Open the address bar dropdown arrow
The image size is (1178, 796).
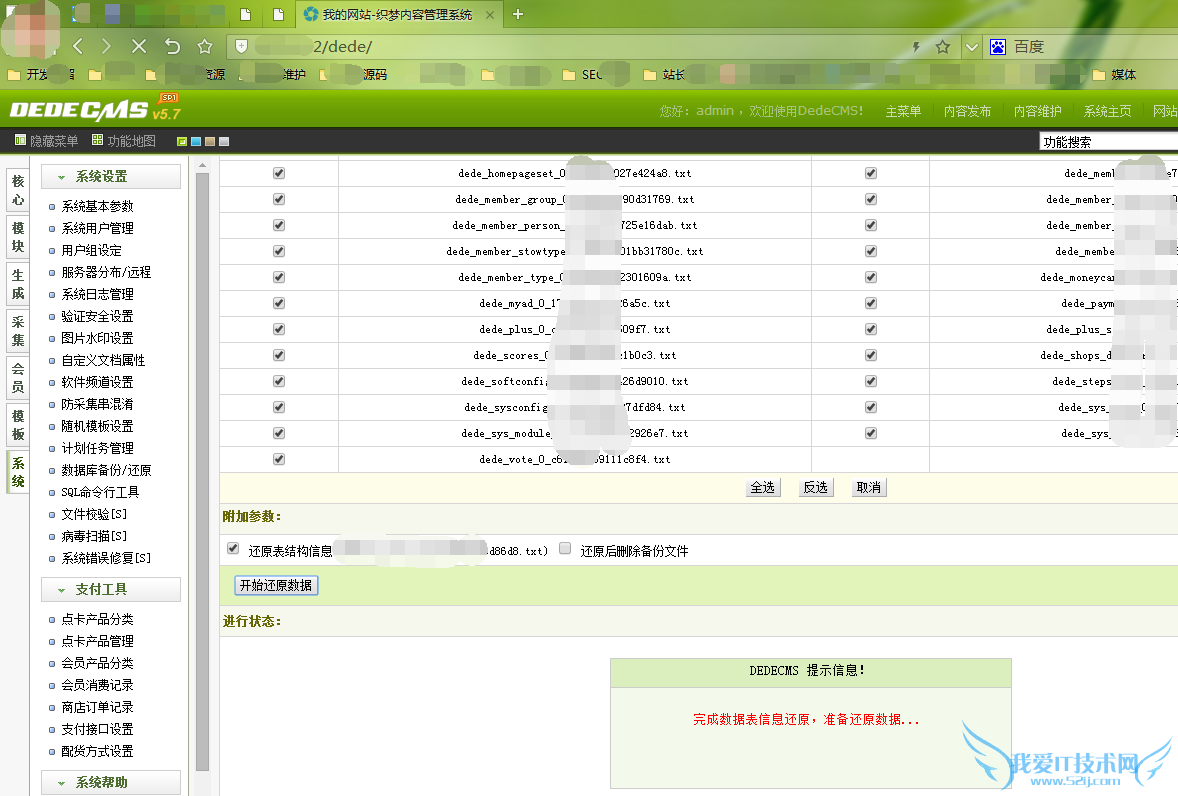tap(971, 47)
